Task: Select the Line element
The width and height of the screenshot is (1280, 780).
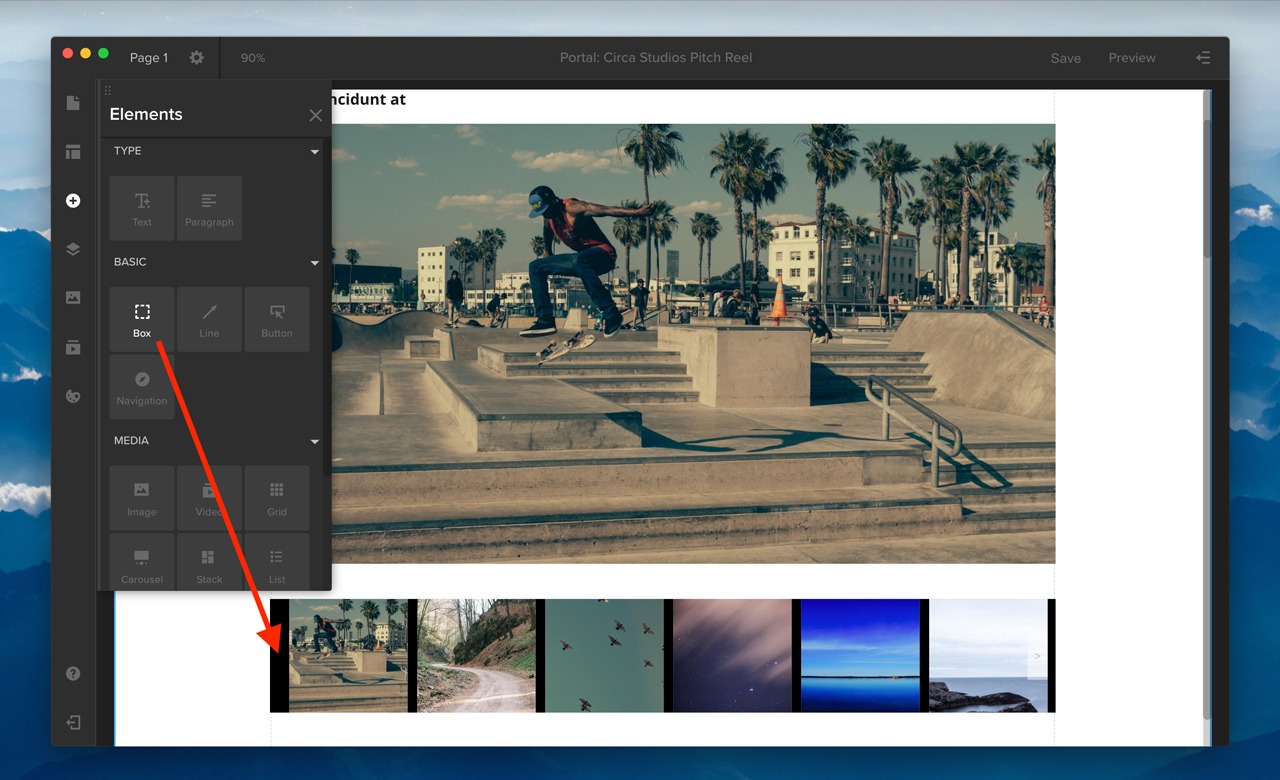Action: [x=209, y=319]
